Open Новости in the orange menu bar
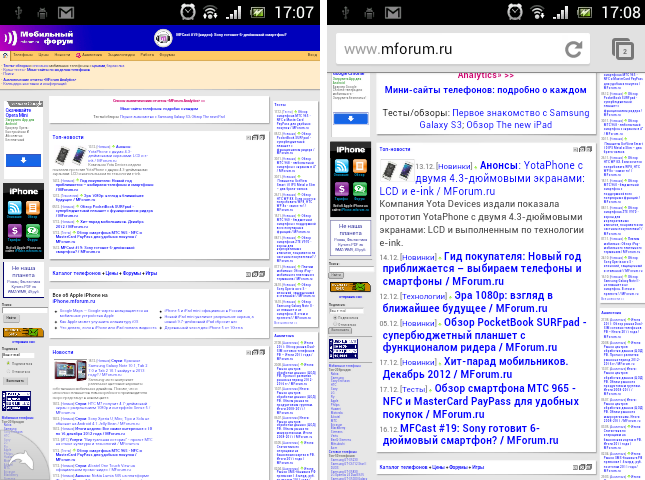Viewport: 645px width, 480px height. tap(62, 55)
